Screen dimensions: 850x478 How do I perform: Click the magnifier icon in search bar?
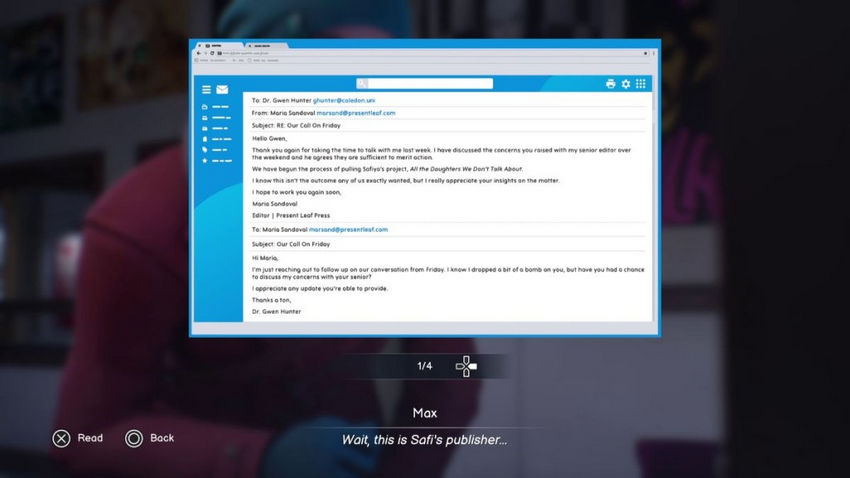pos(362,84)
